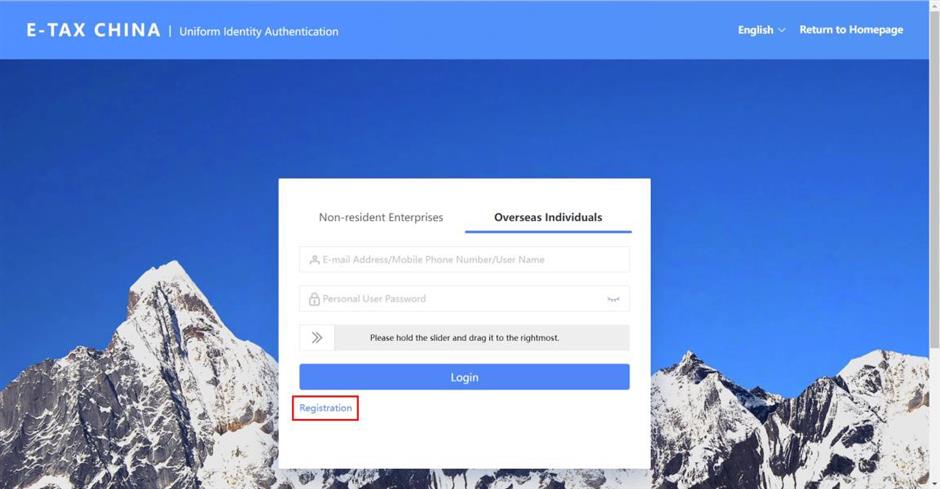Focus the E-mail Address/Mobile Phone Number field
This screenshot has width=940, height=489.
click(465, 259)
